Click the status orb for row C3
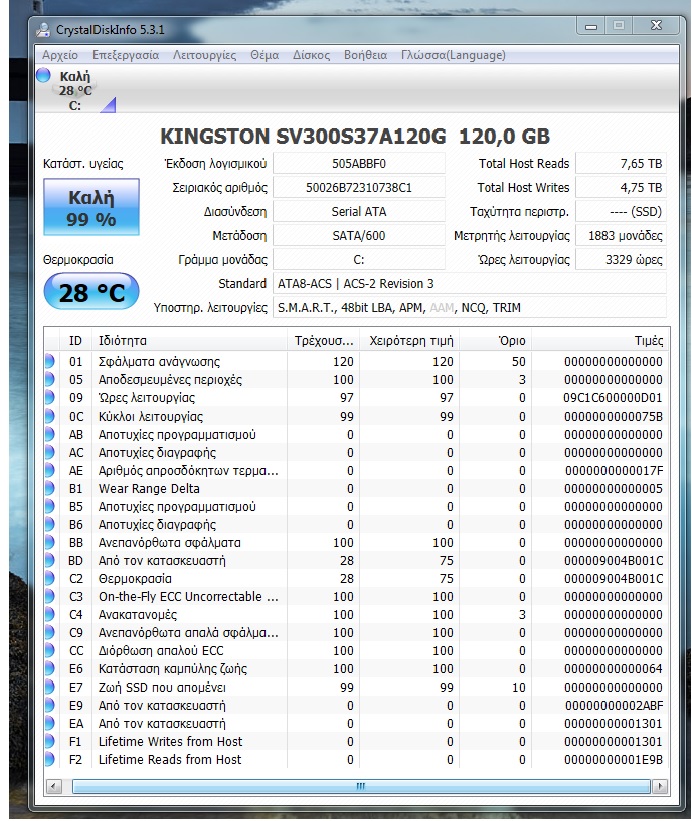This screenshot has height=821, width=692. pos(50,596)
